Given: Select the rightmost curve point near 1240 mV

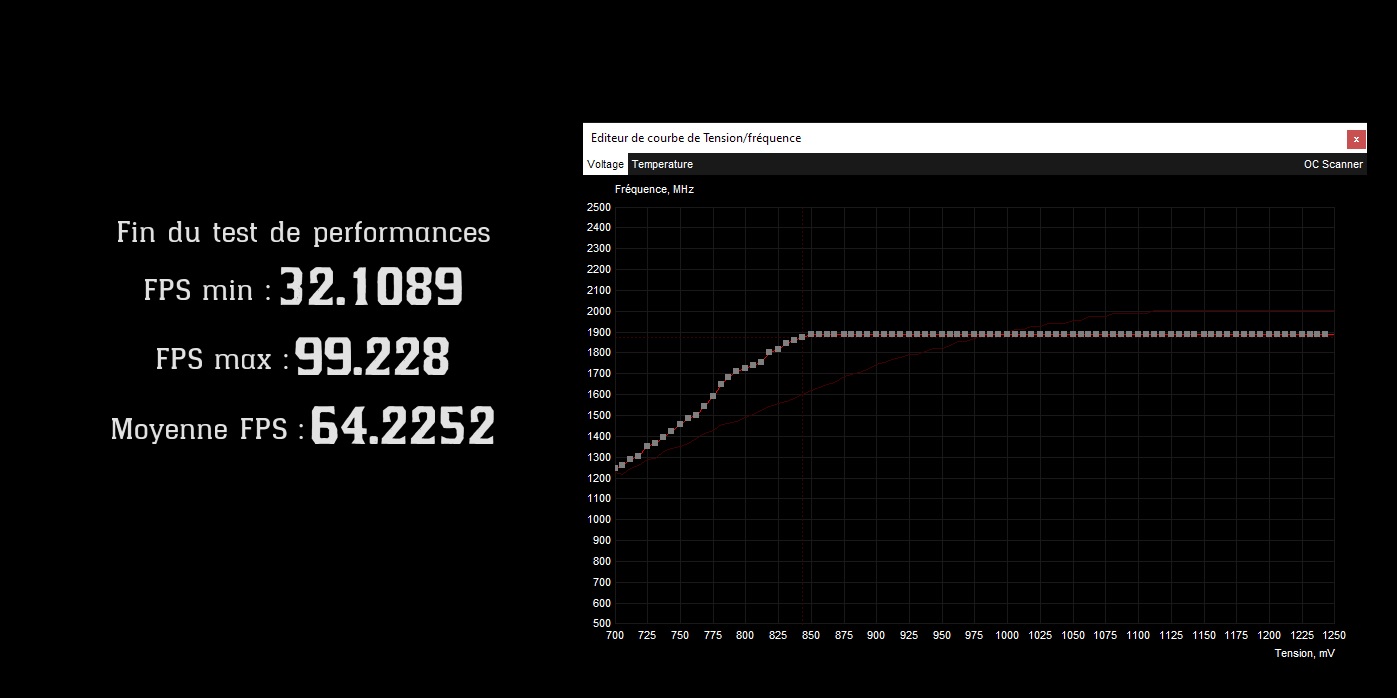Looking at the screenshot, I should (1326, 334).
